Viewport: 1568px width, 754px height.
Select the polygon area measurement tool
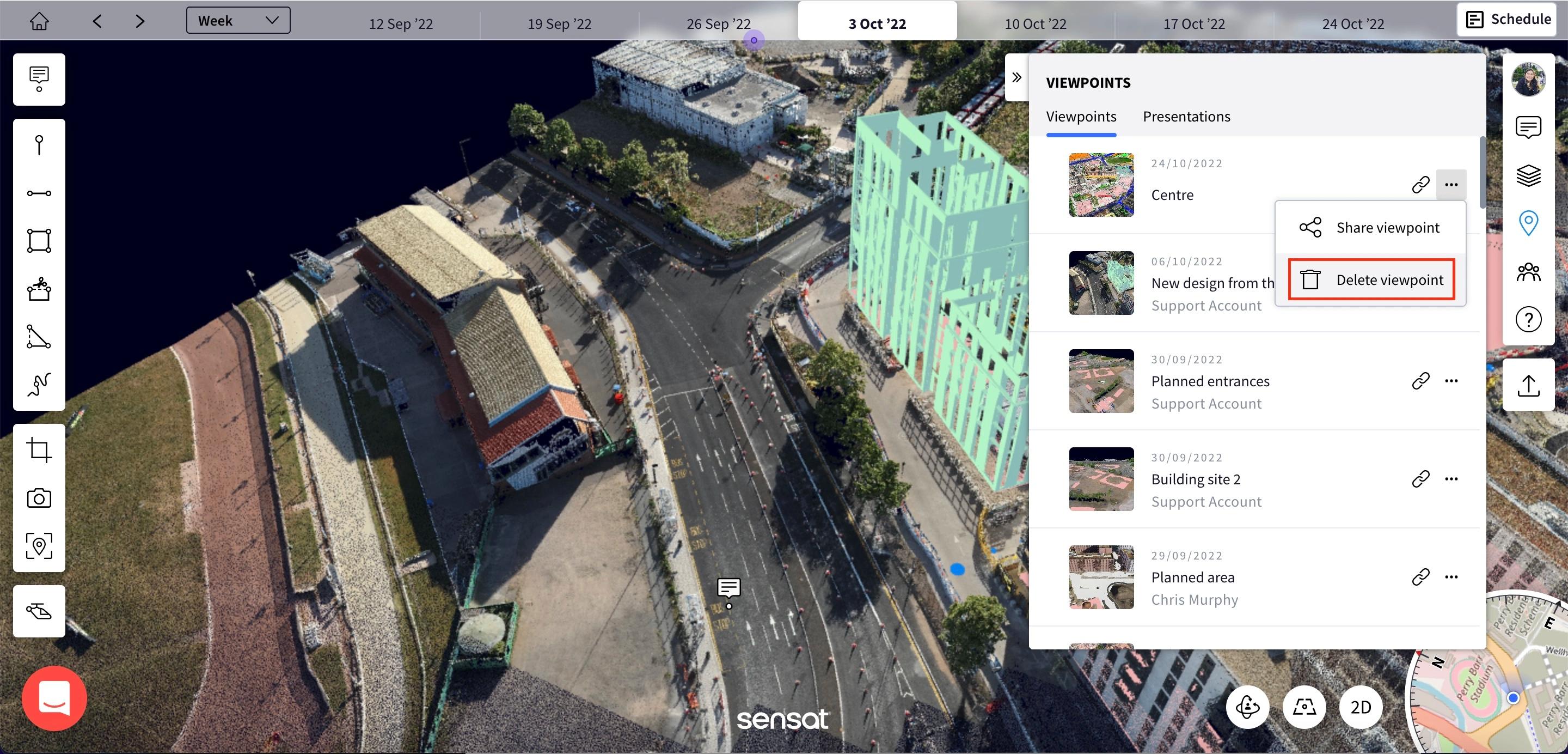[x=39, y=241]
